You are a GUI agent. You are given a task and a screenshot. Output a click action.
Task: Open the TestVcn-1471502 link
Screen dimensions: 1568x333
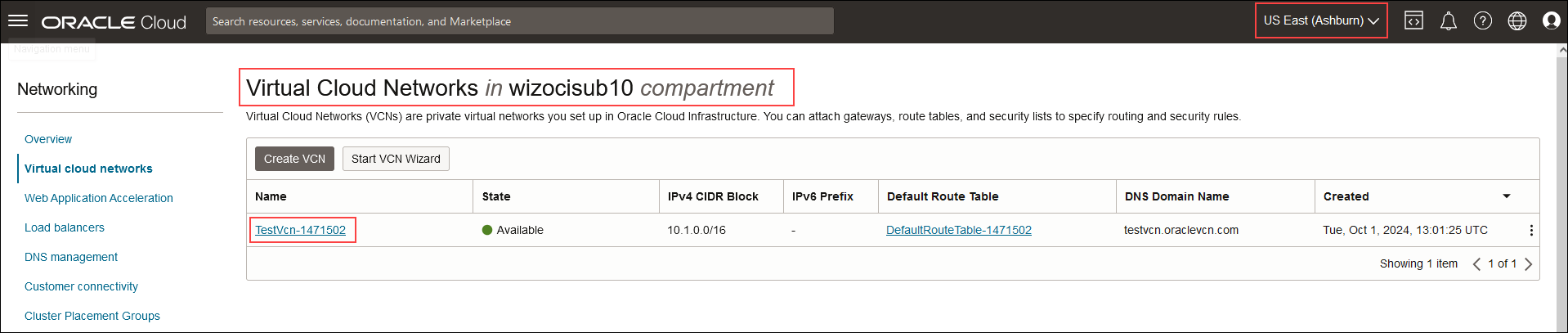tap(300, 230)
